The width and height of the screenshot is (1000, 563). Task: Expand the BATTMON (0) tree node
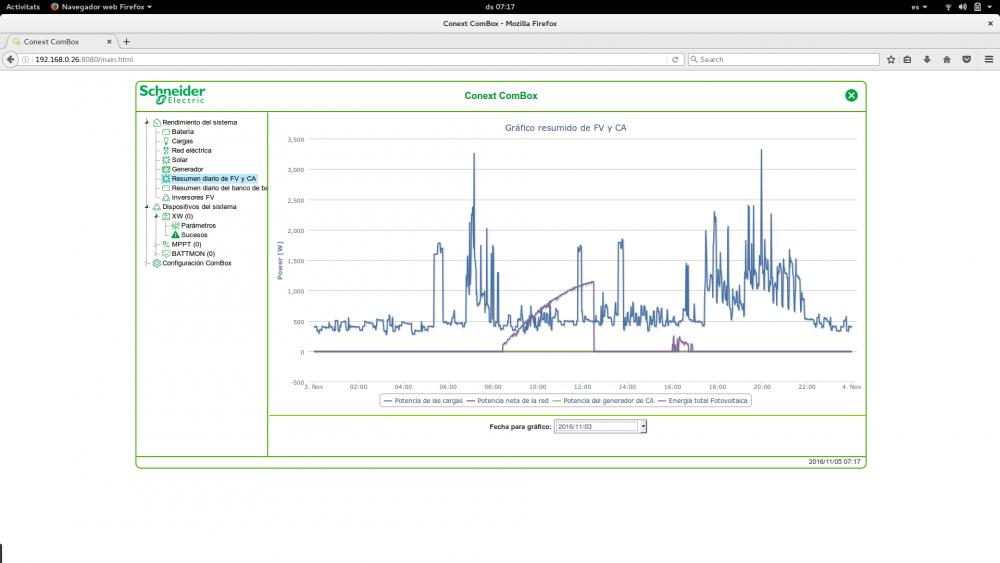tap(156, 254)
